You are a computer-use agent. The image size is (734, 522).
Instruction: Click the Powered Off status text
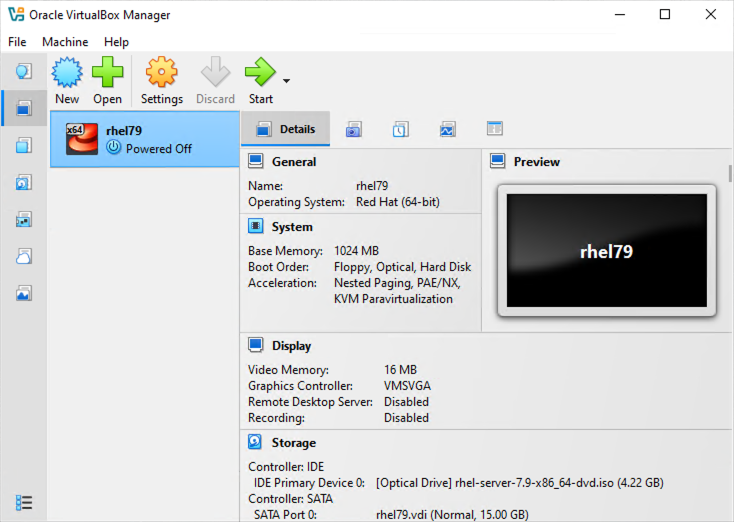159,149
